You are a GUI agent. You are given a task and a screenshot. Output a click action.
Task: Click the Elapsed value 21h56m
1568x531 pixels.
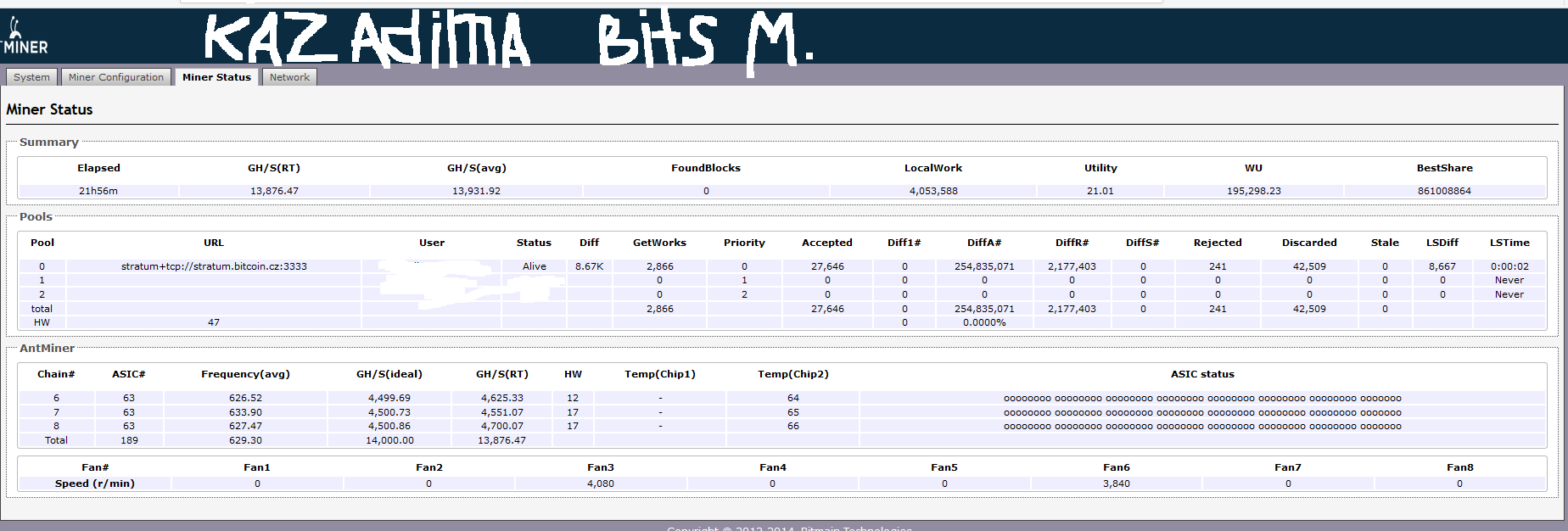[x=98, y=191]
